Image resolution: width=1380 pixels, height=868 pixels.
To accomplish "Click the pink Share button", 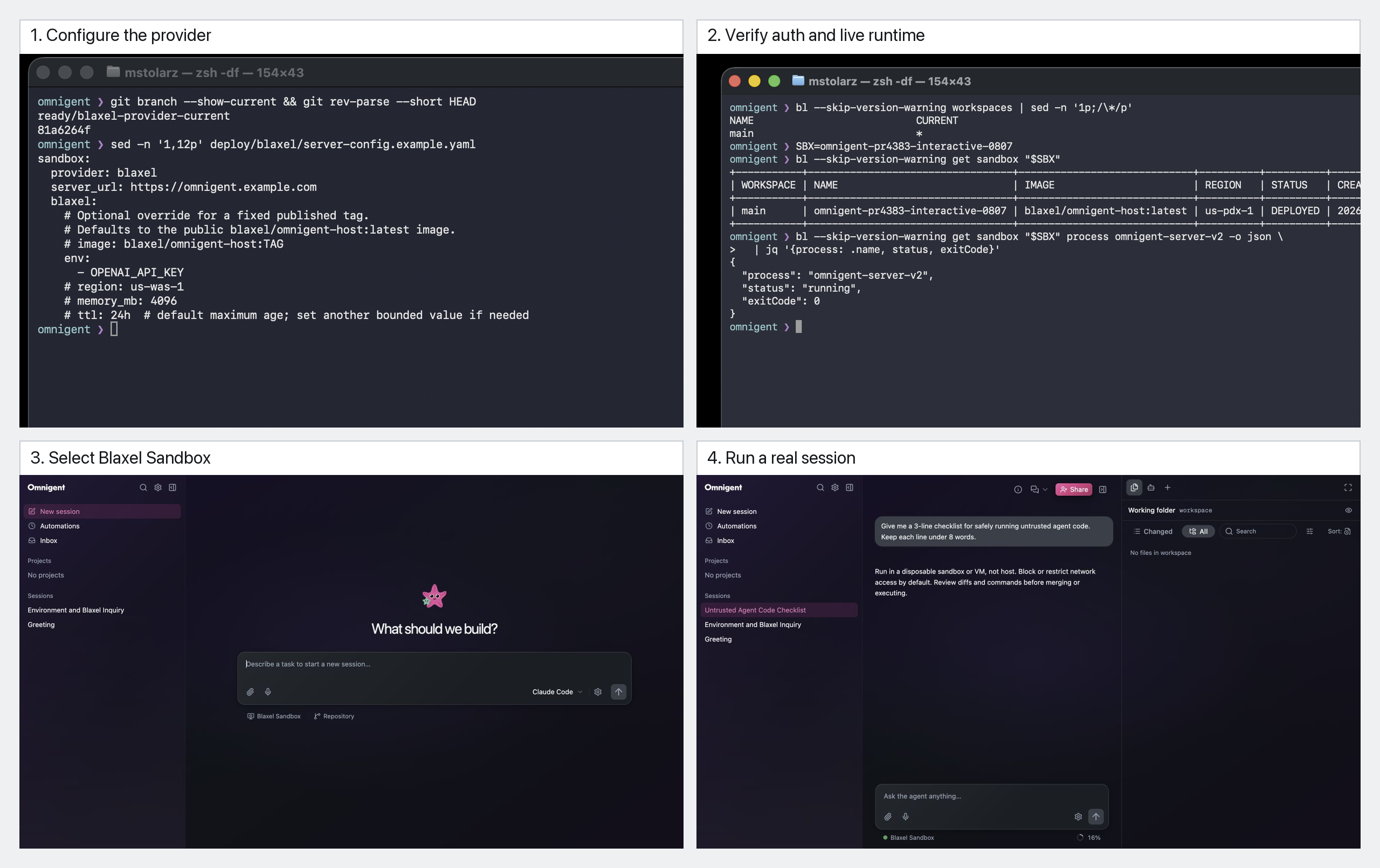I will [1073, 490].
